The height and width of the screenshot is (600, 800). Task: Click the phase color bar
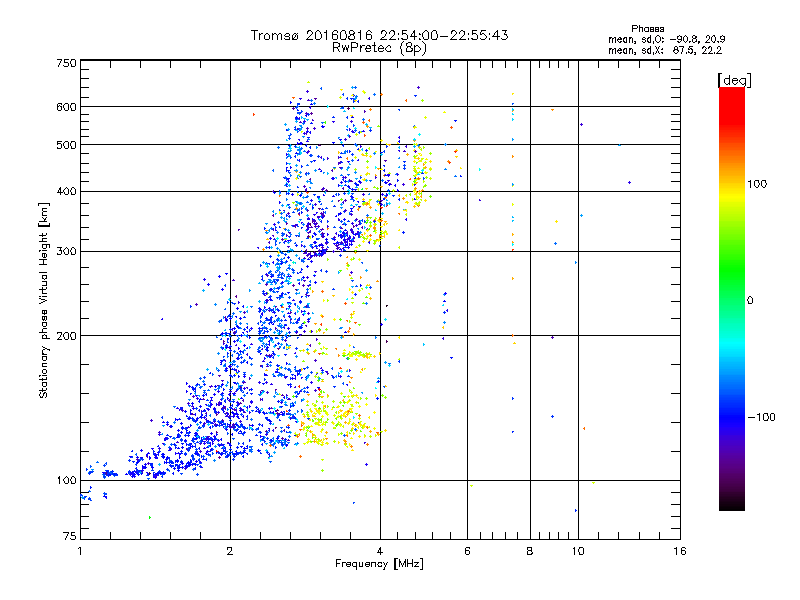point(732,299)
